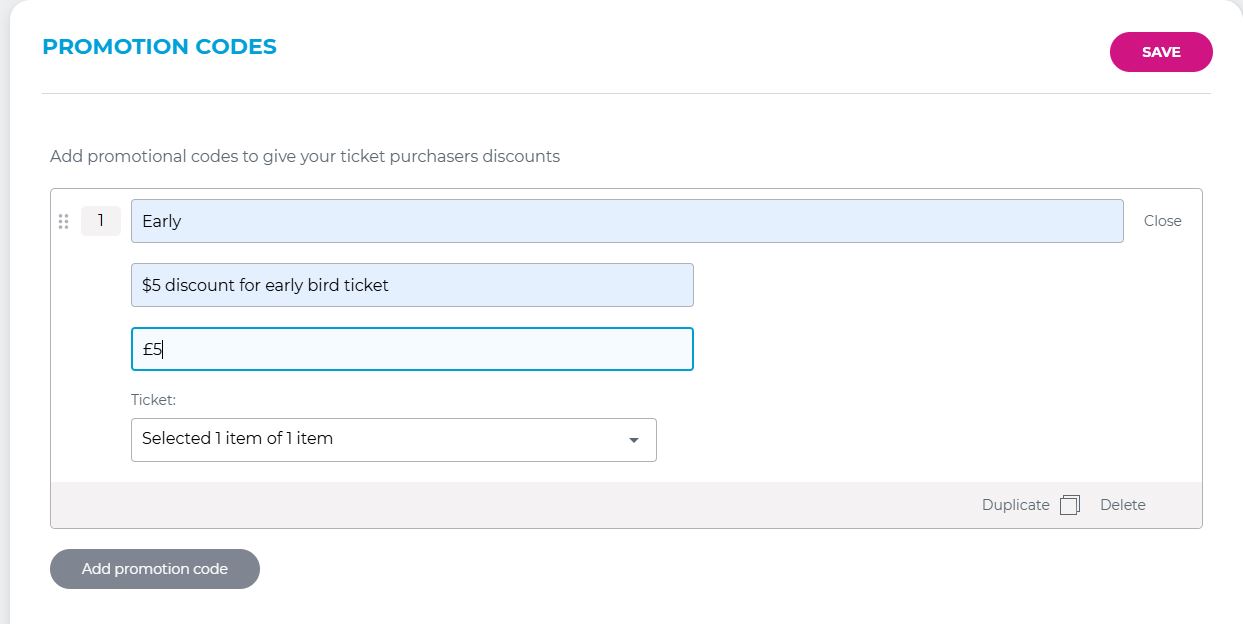Focus the 'Early' promo code name field
Image resolution: width=1243 pixels, height=624 pixels.
pyautogui.click(x=627, y=221)
